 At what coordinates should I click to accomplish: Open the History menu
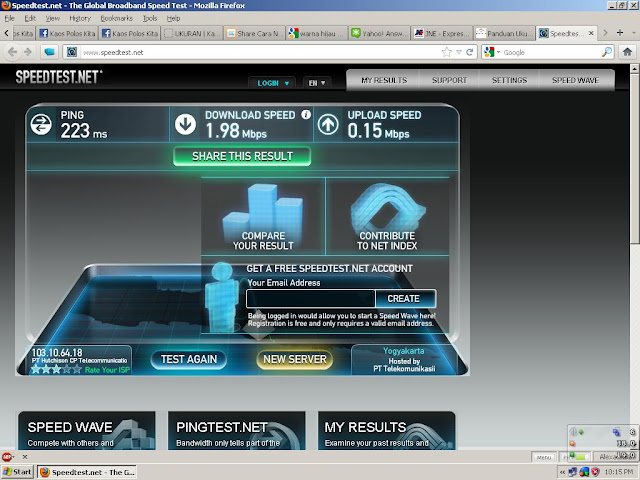coord(80,18)
